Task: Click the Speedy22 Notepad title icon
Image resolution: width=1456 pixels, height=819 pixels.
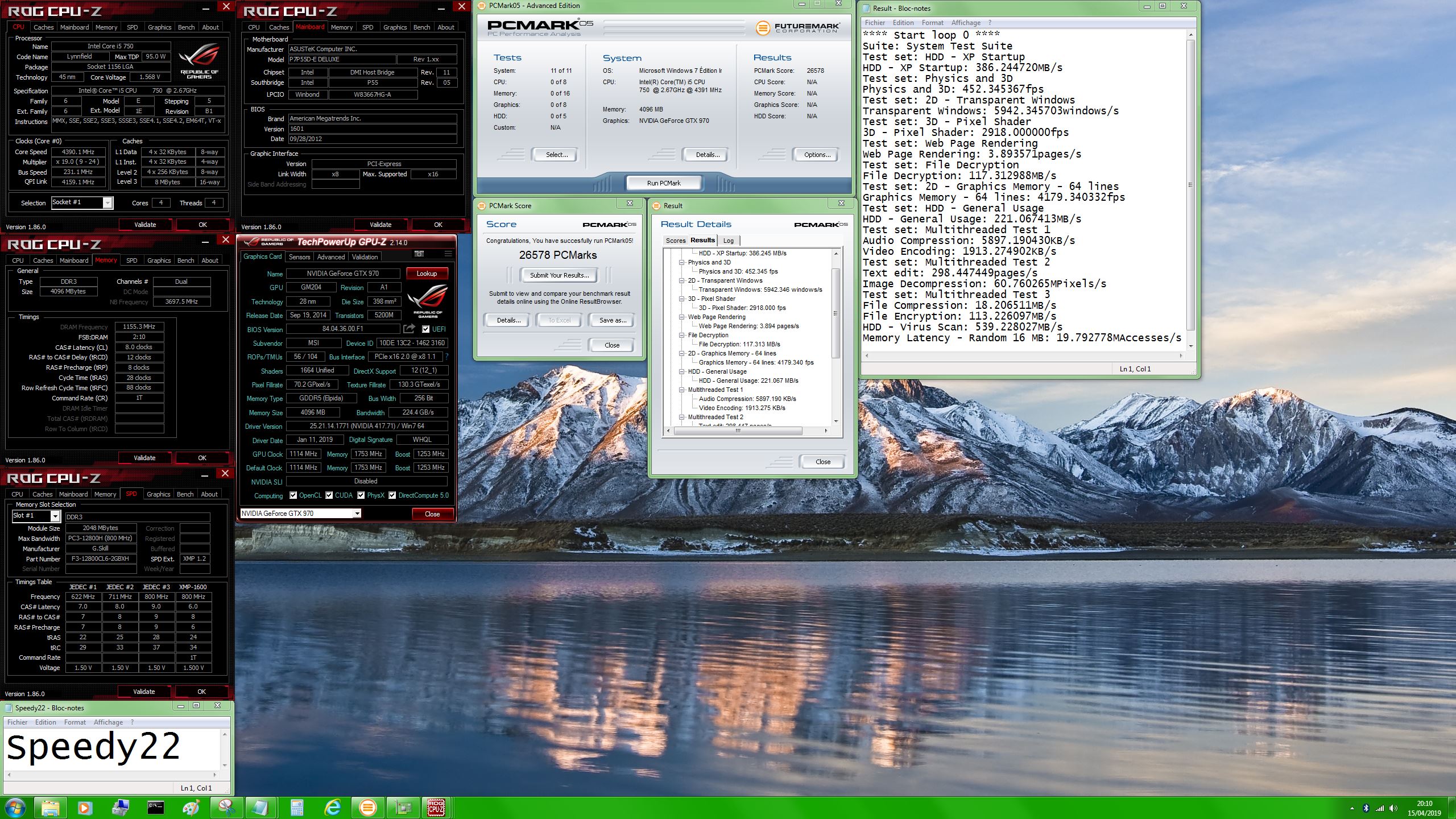Action: [9, 708]
